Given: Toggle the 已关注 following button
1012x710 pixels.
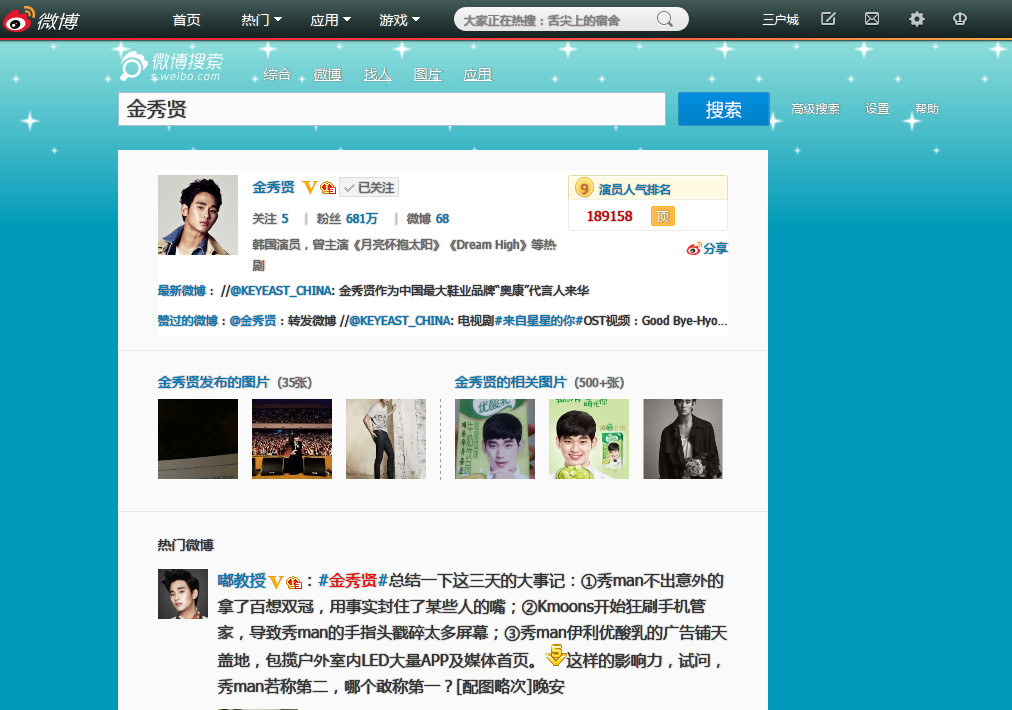Looking at the screenshot, I should [369, 187].
